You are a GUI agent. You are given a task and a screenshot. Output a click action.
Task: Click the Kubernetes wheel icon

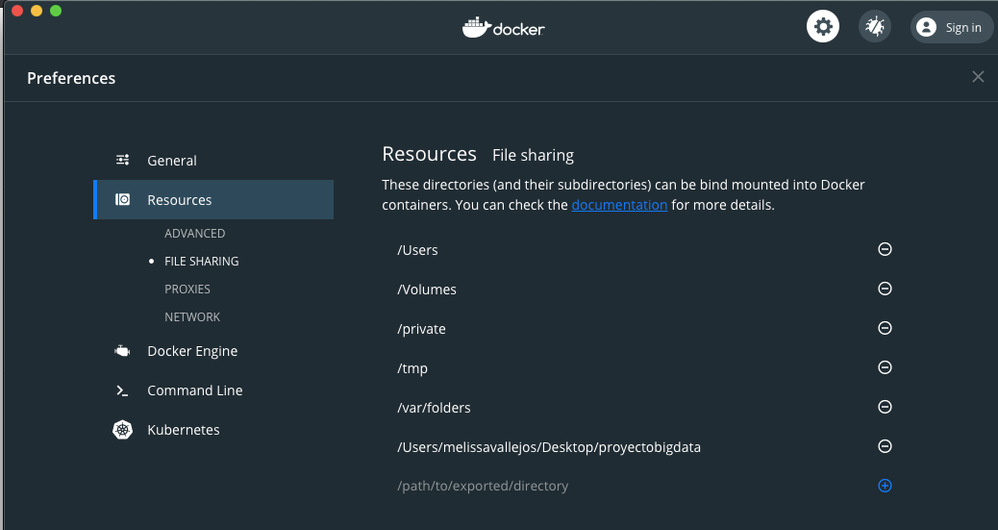pyautogui.click(x=122, y=430)
